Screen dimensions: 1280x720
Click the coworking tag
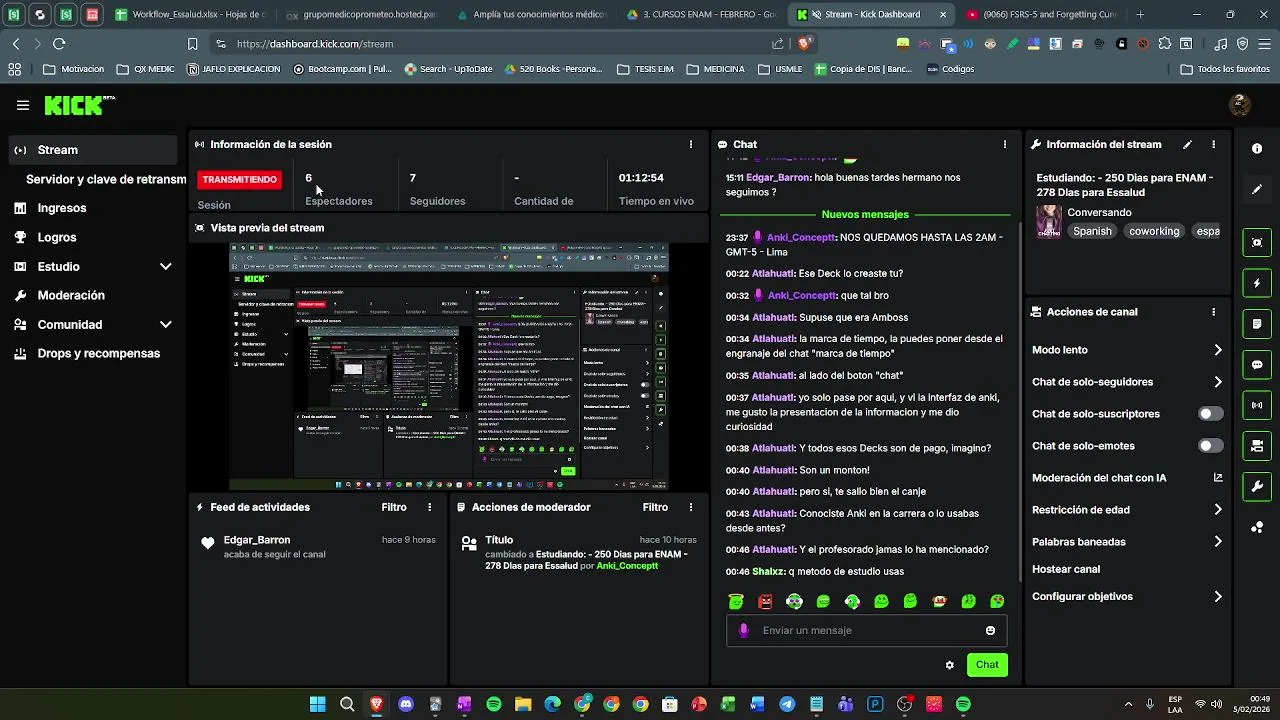[1154, 231]
